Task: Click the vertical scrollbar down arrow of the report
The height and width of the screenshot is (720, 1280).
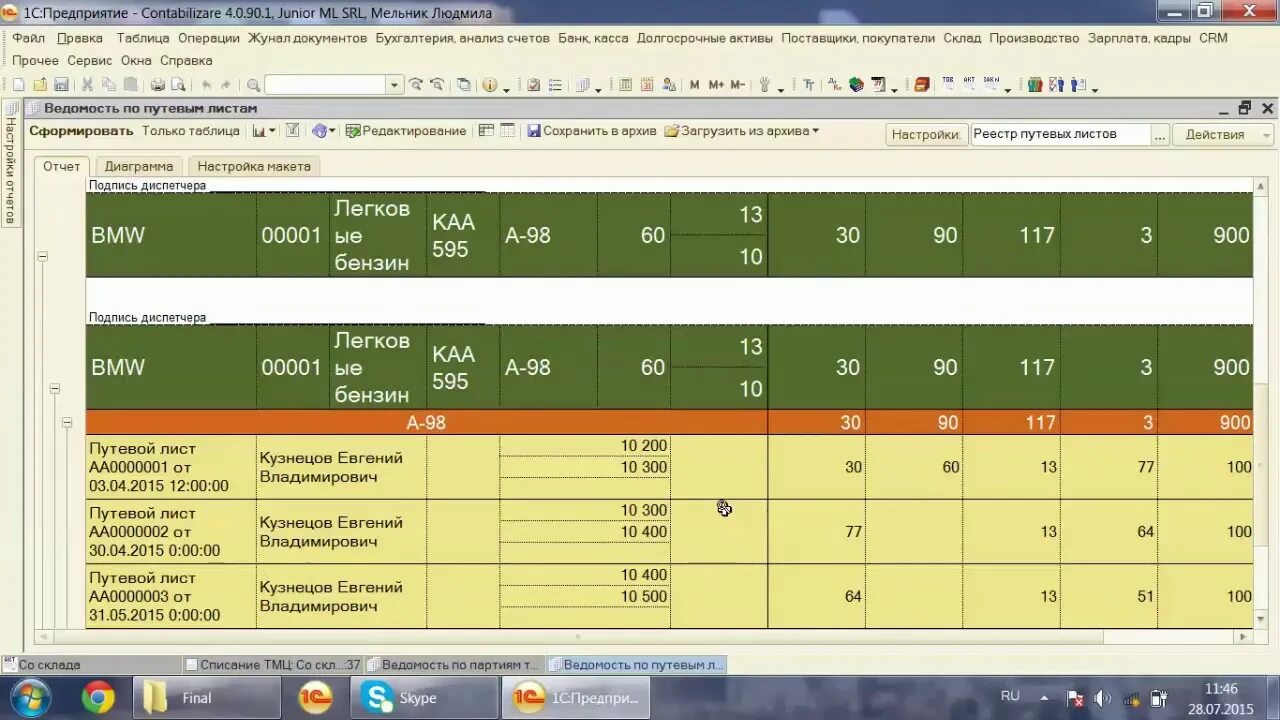Action: tap(1260, 620)
